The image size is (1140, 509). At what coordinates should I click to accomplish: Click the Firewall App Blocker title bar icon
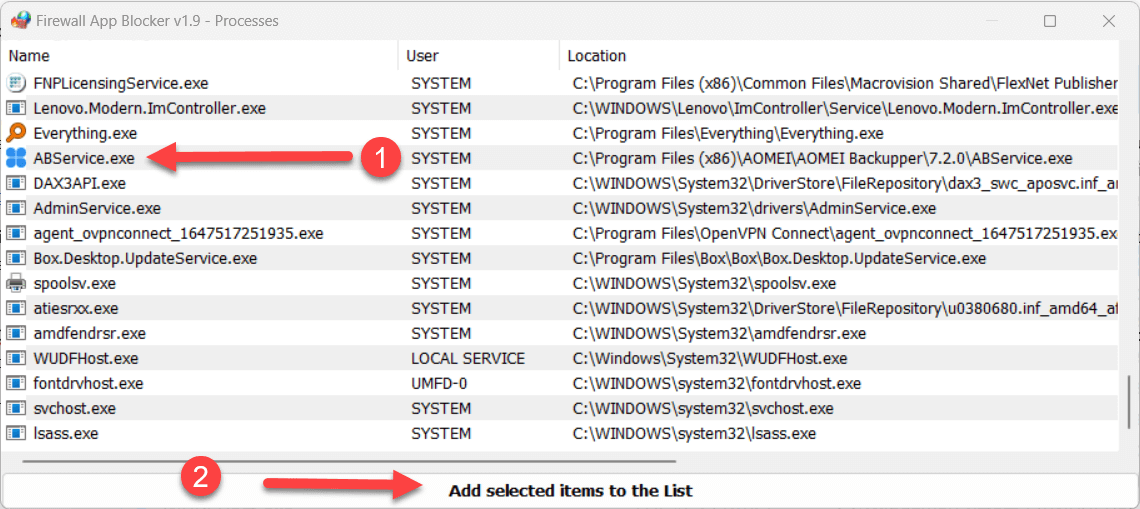click(21, 21)
